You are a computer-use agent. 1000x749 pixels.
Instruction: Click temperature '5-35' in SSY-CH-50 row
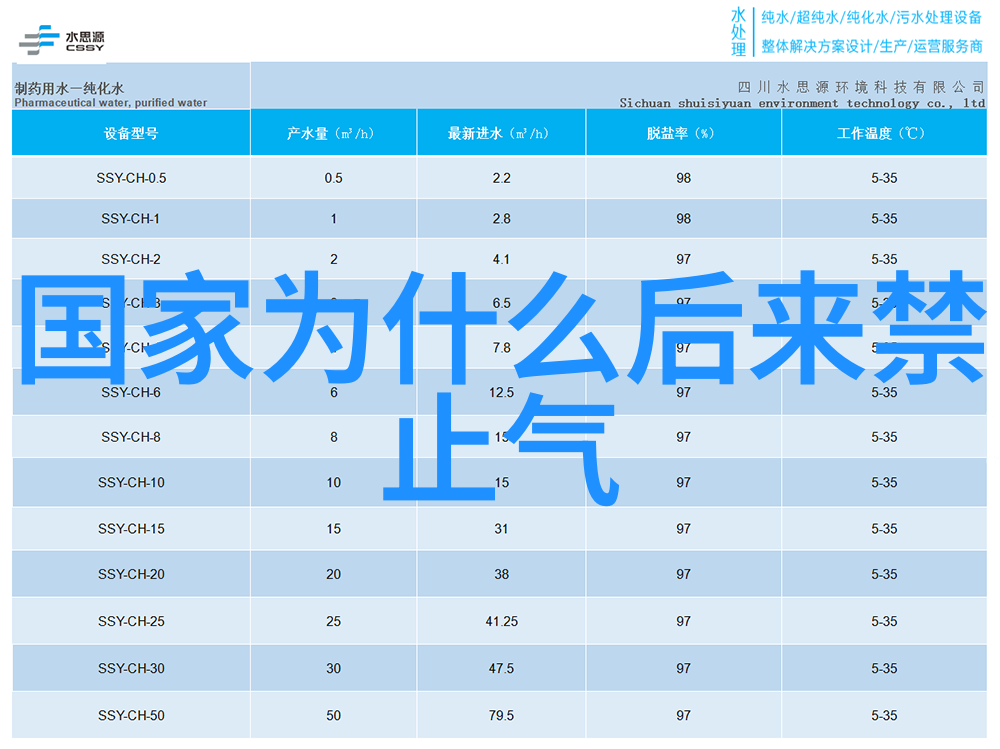(x=884, y=716)
